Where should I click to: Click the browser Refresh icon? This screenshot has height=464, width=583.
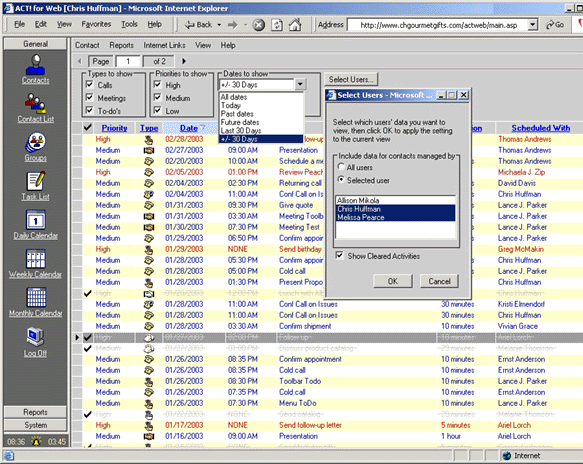[277, 25]
